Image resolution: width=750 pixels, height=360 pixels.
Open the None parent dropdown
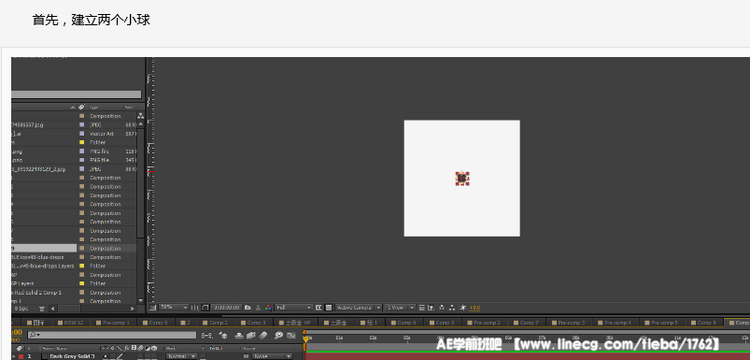[x=272, y=356]
